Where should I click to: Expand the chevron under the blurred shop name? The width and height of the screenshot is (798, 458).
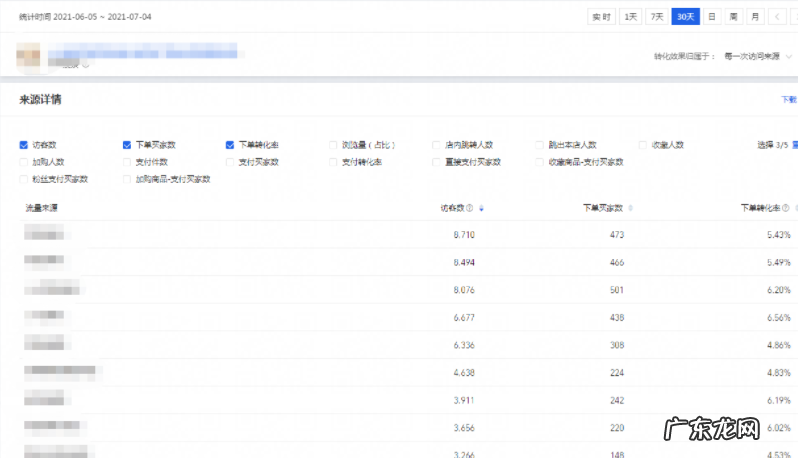click(x=86, y=65)
